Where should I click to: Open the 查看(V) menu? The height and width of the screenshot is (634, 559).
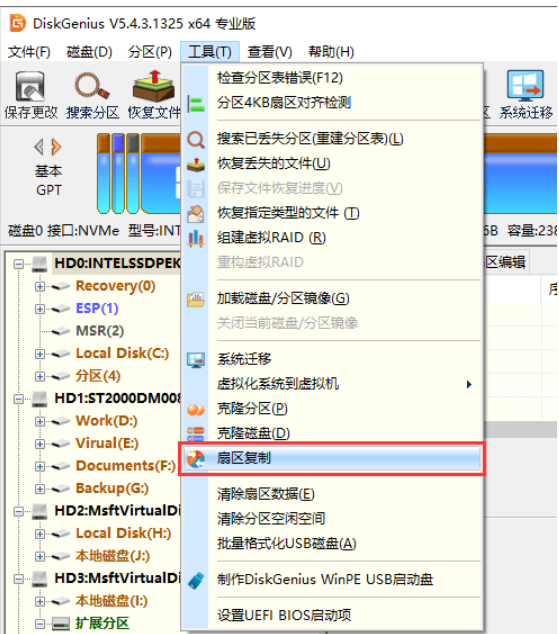(270, 52)
